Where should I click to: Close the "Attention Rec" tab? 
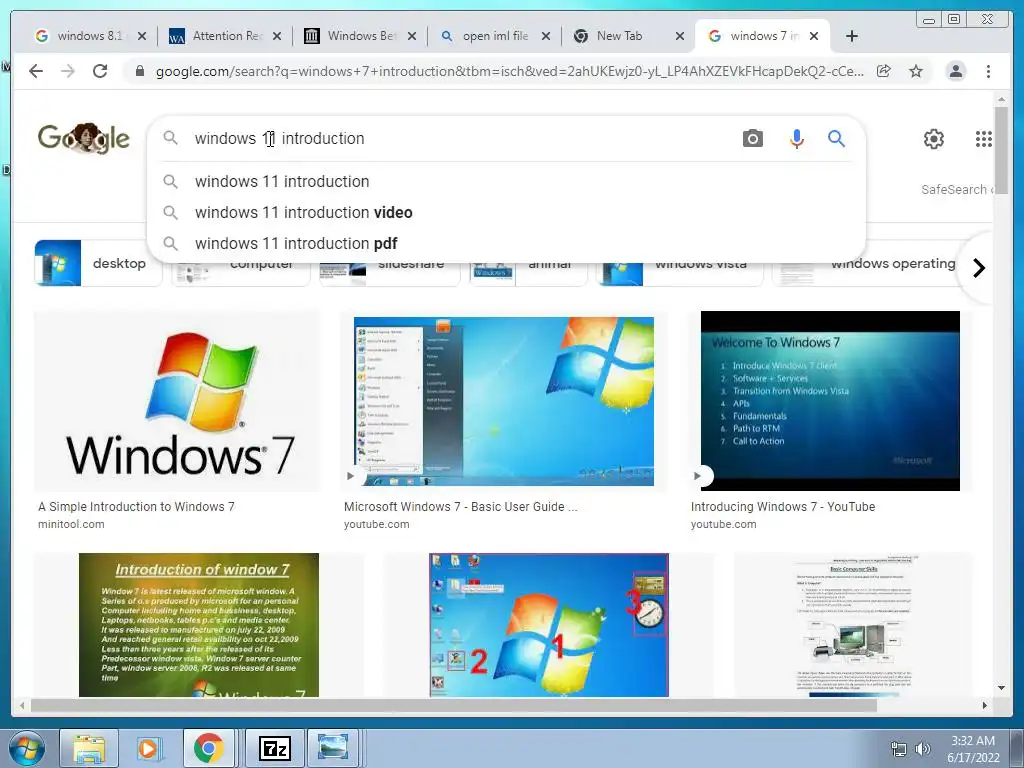coord(277,36)
